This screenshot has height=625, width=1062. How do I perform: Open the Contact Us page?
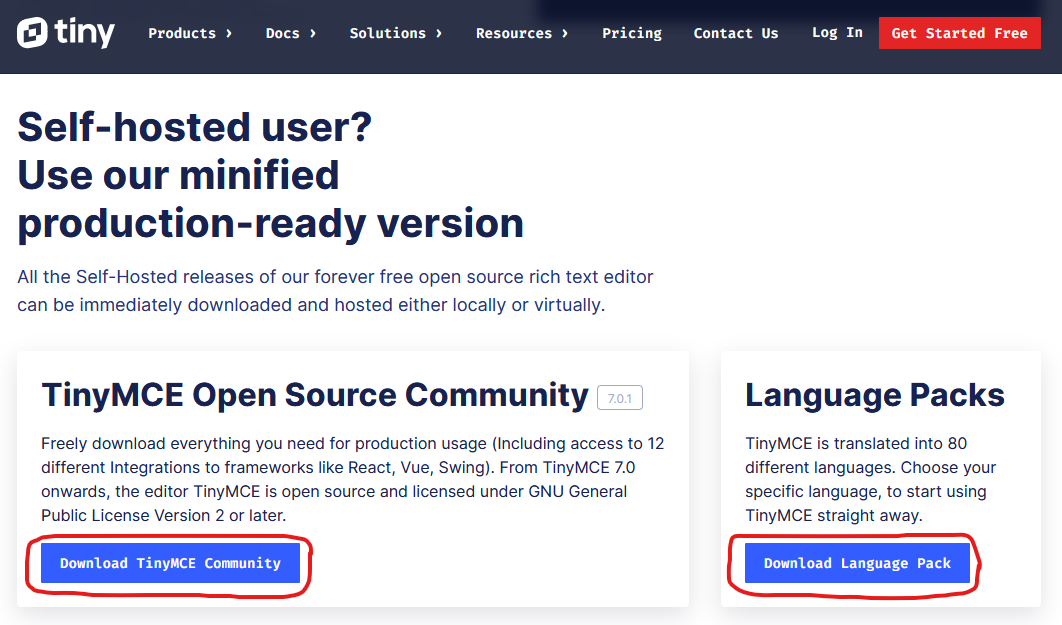pos(736,33)
